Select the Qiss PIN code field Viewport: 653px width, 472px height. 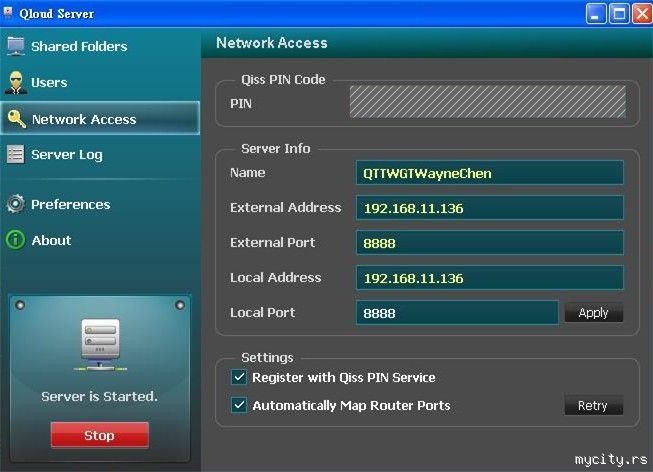click(487, 102)
